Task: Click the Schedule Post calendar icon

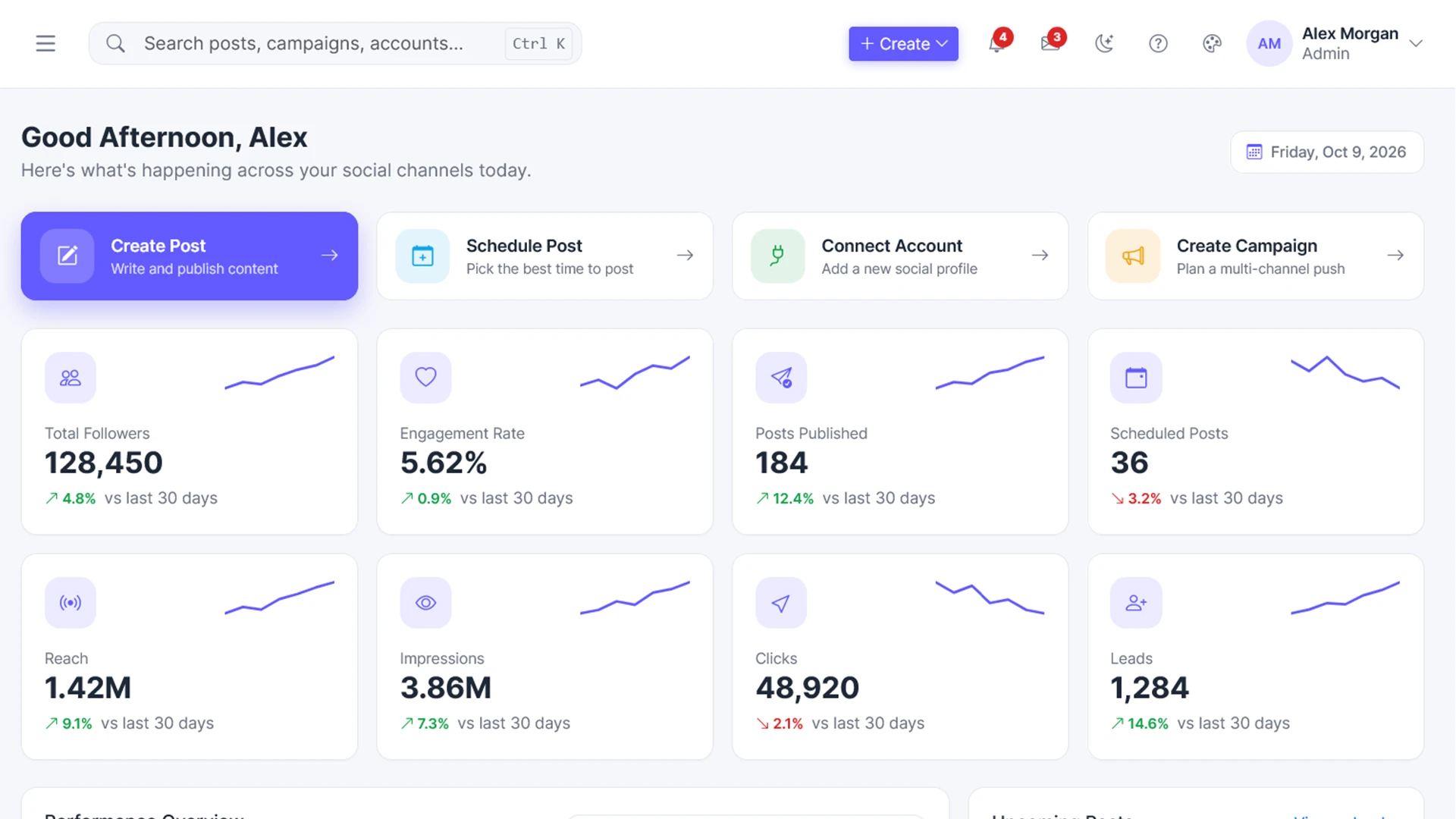Action: coord(422,256)
